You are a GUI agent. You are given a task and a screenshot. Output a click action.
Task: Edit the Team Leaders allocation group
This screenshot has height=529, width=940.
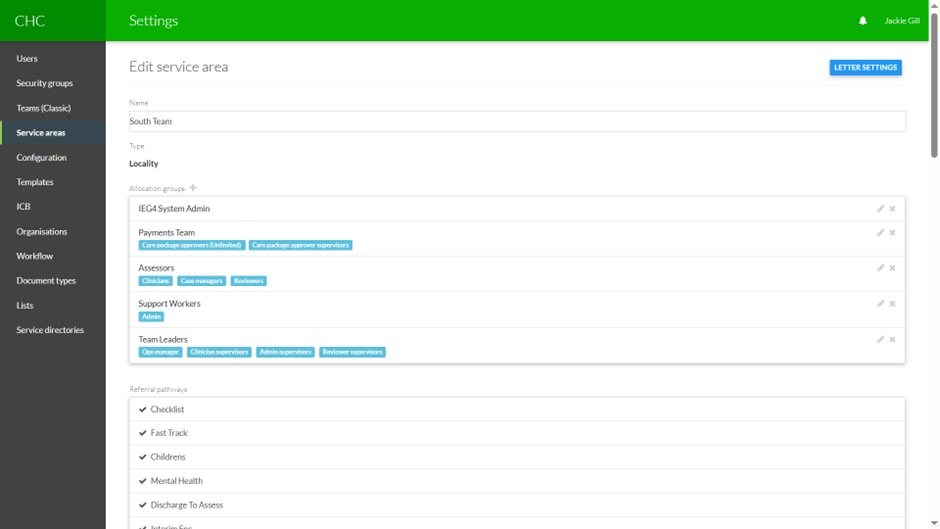[880, 340]
